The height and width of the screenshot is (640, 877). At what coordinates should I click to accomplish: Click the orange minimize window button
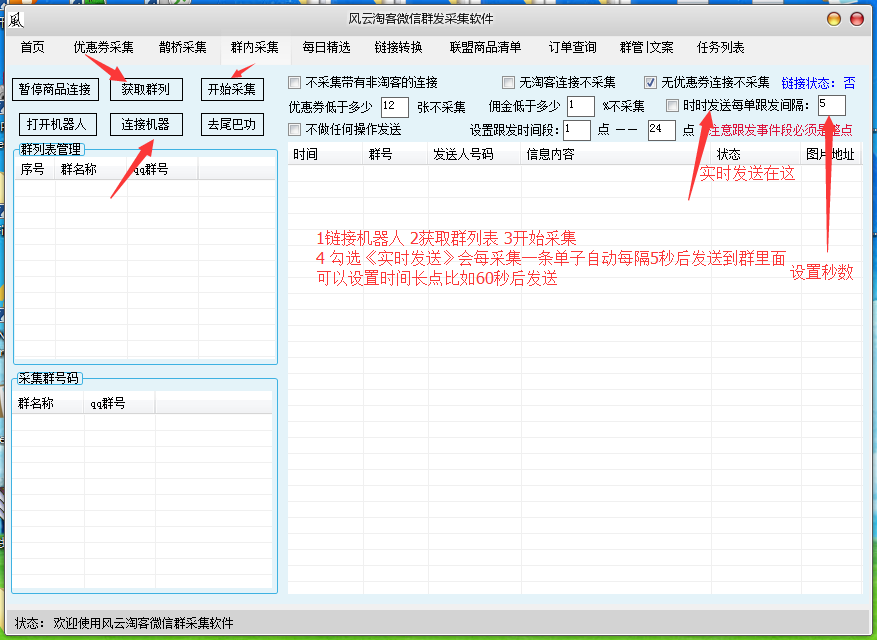833,19
